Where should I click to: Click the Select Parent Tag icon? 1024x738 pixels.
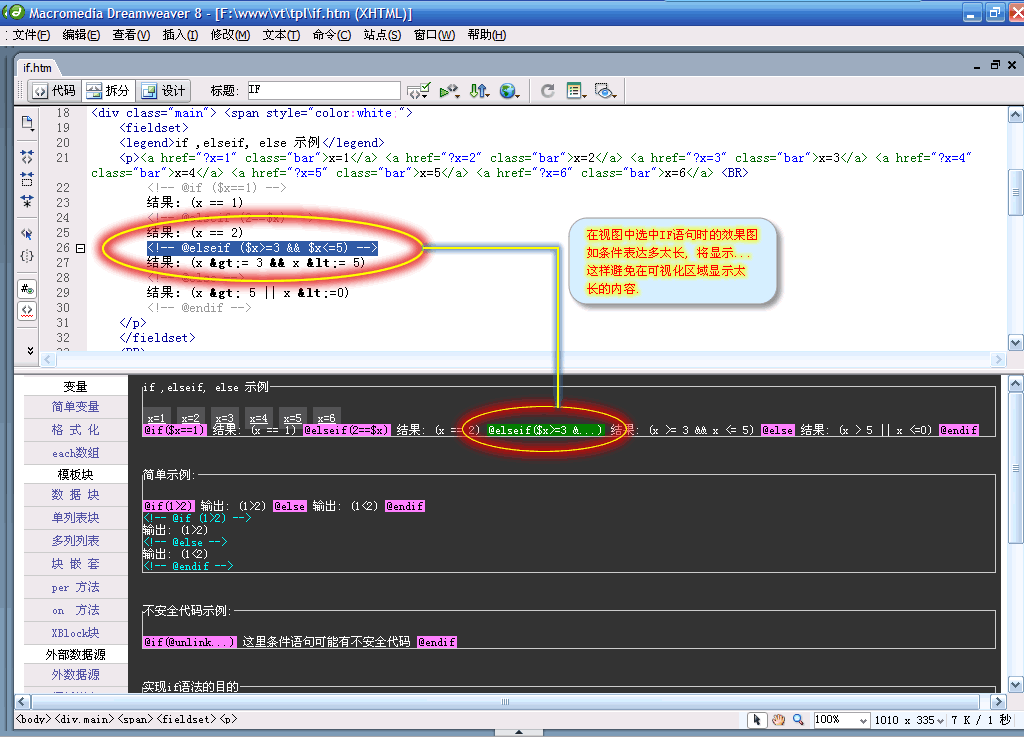coord(27,234)
